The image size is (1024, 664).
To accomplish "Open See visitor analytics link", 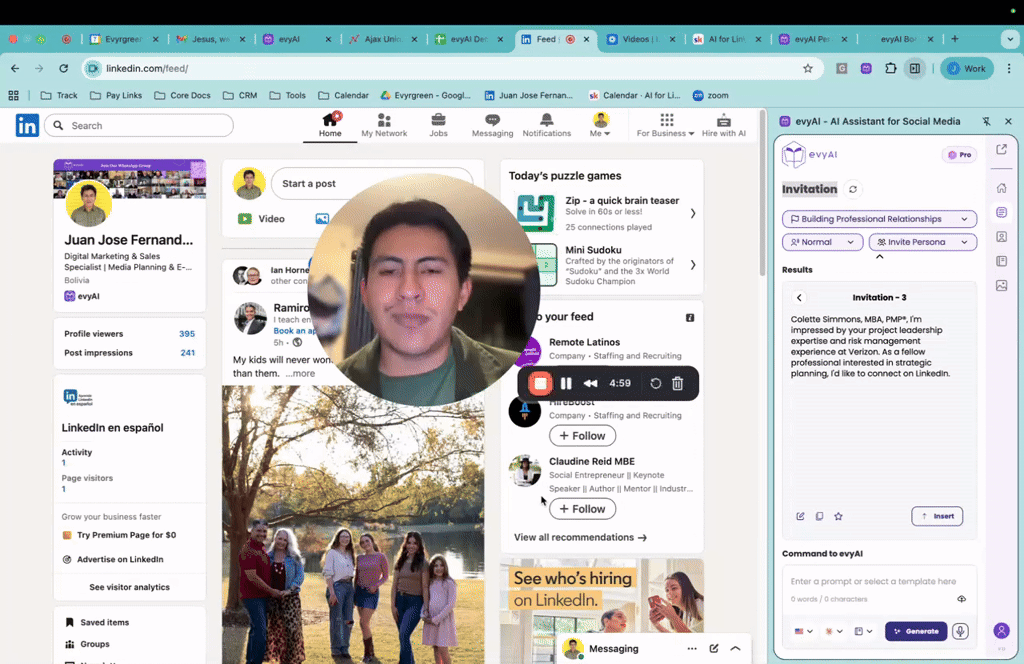I will [x=129, y=587].
